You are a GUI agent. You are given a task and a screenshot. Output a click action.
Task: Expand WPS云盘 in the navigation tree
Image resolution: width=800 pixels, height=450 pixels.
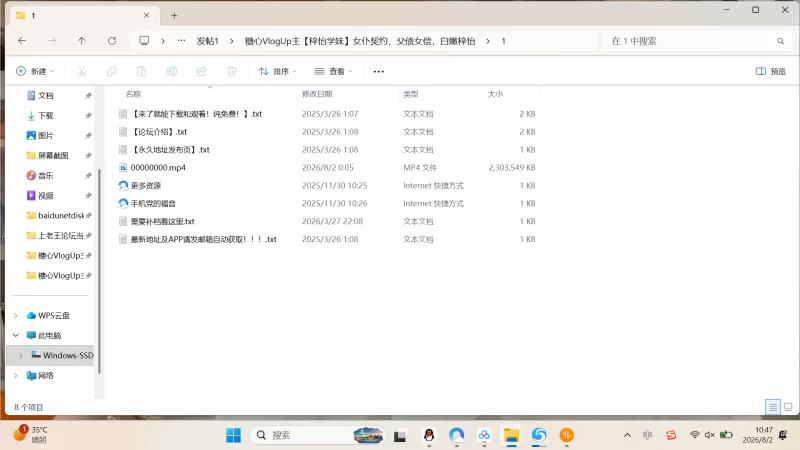click(16, 315)
